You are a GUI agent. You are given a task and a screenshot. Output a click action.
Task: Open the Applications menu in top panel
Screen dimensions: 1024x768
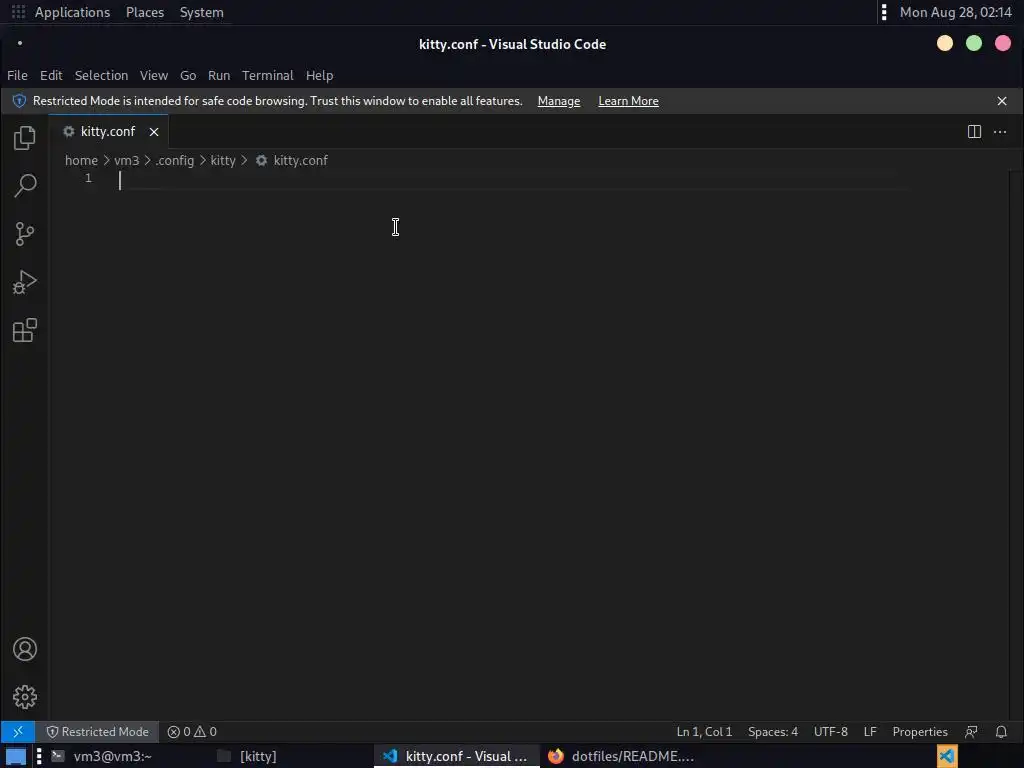[72, 12]
